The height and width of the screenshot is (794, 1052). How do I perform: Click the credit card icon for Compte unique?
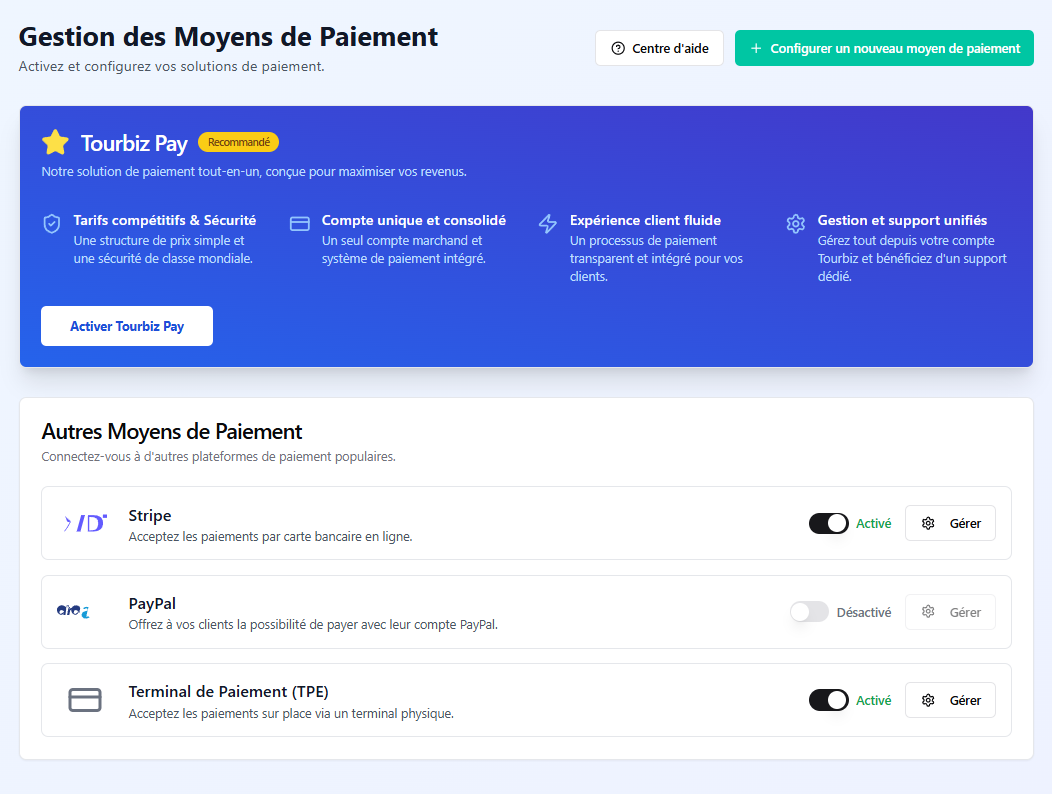click(300, 223)
